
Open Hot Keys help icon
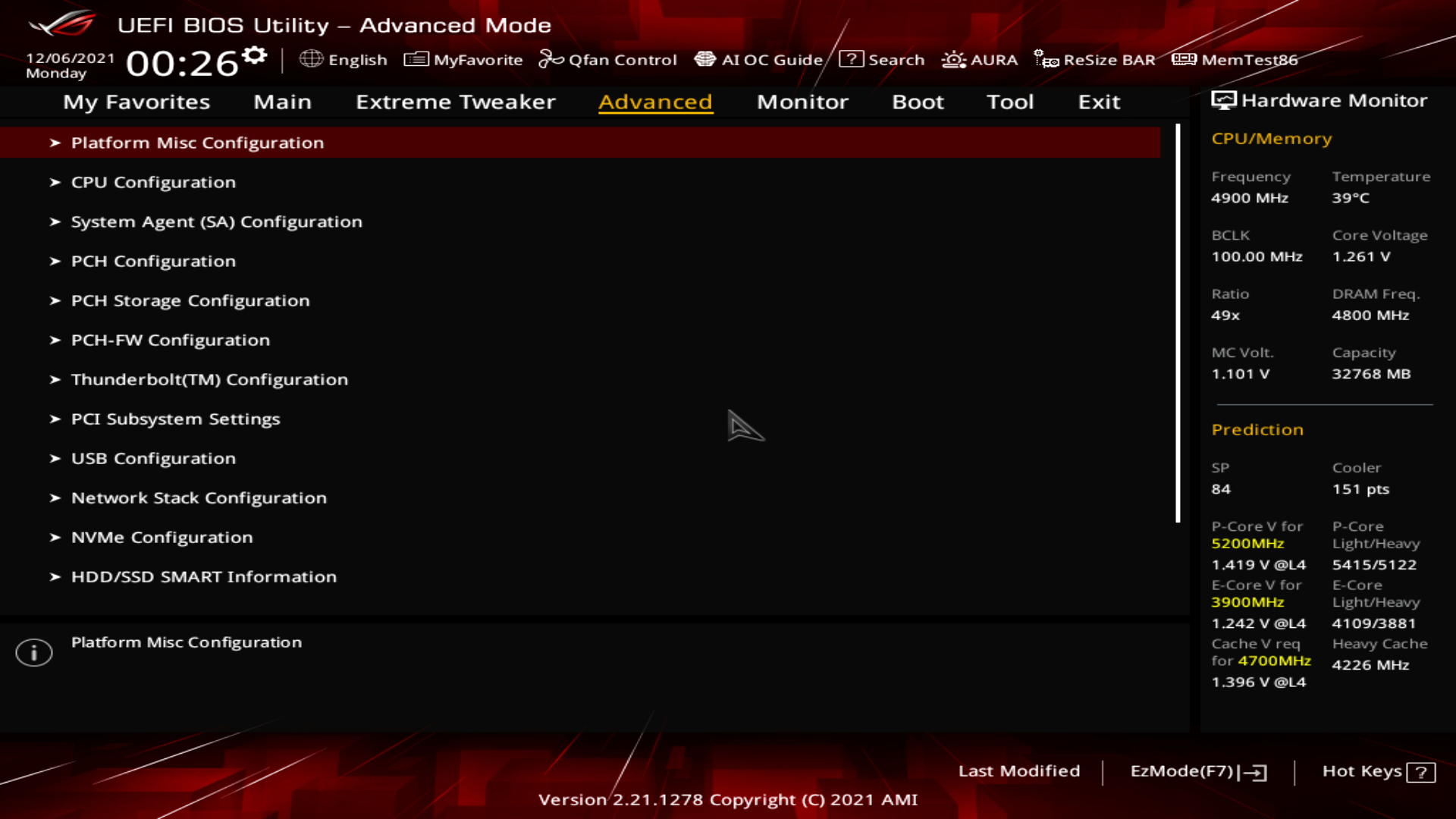[x=1420, y=772]
